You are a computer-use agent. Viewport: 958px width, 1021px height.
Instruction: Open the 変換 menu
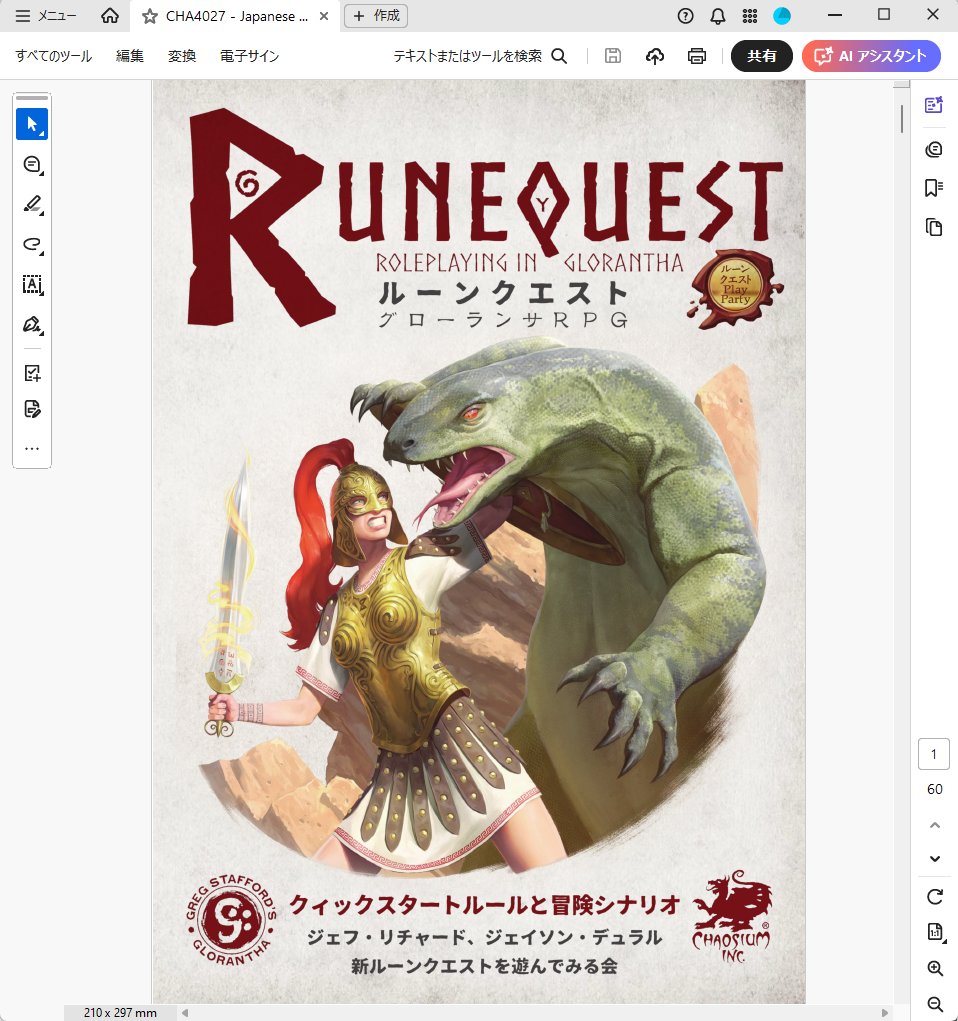point(182,56)
